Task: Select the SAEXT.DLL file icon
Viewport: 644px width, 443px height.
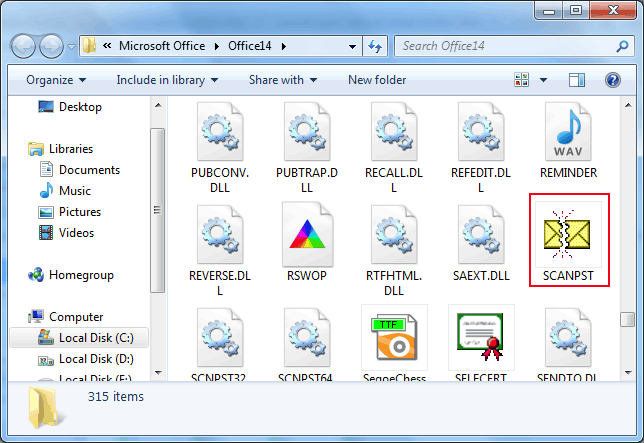Action: coord(481,234)
